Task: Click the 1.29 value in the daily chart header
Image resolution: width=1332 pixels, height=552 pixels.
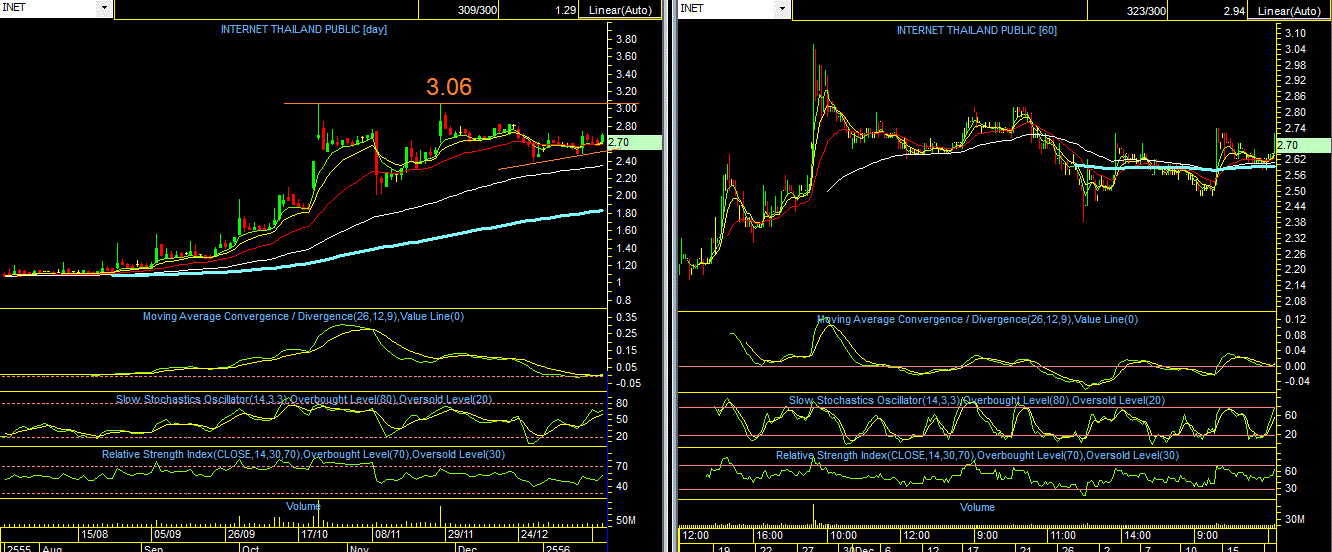Action: pyautogui.click(x=565, y=10)
